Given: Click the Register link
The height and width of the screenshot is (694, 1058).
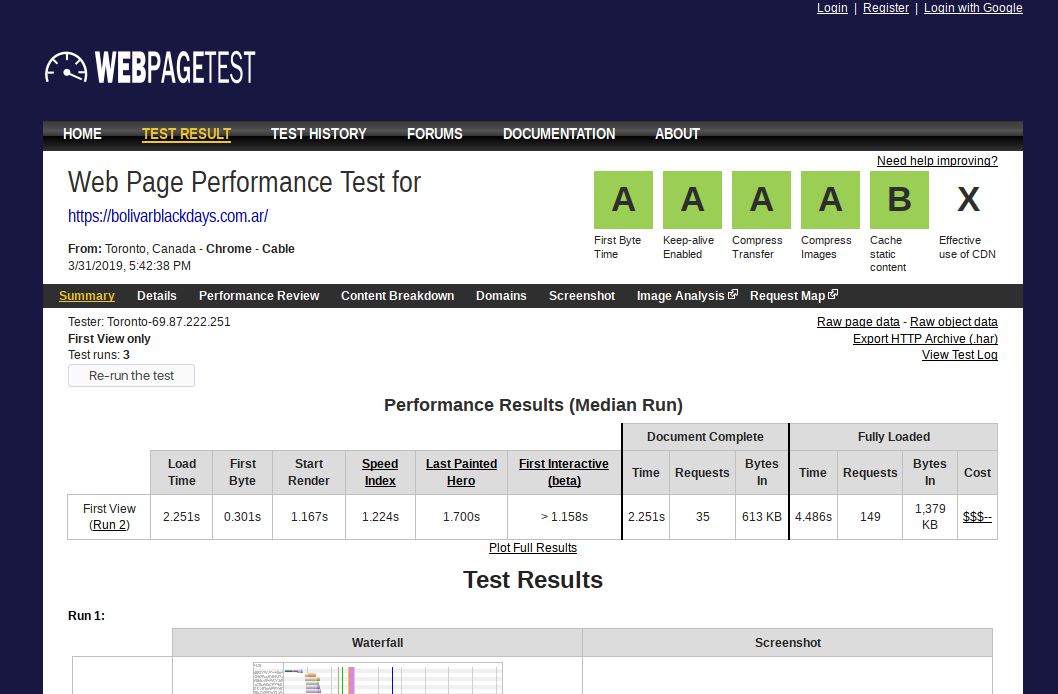Looking at the screenshot, I should click(x=886, y=8).
